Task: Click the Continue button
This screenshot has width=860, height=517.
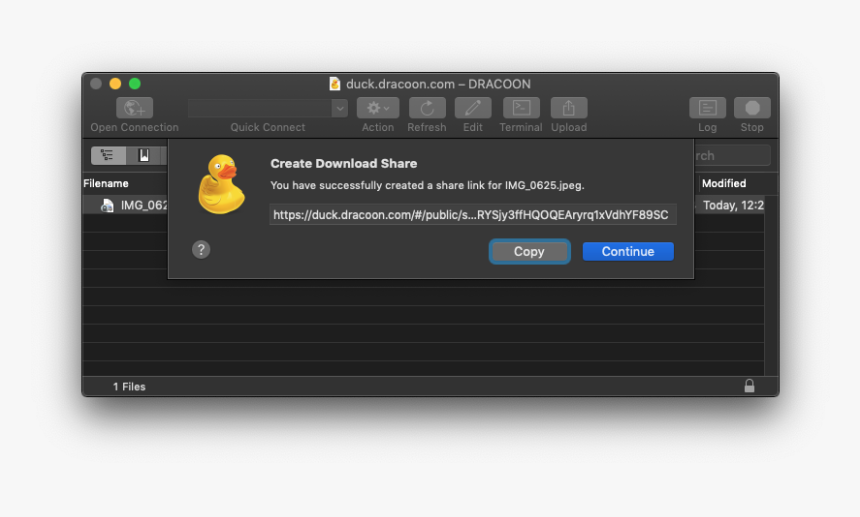Action: [628, 252]
